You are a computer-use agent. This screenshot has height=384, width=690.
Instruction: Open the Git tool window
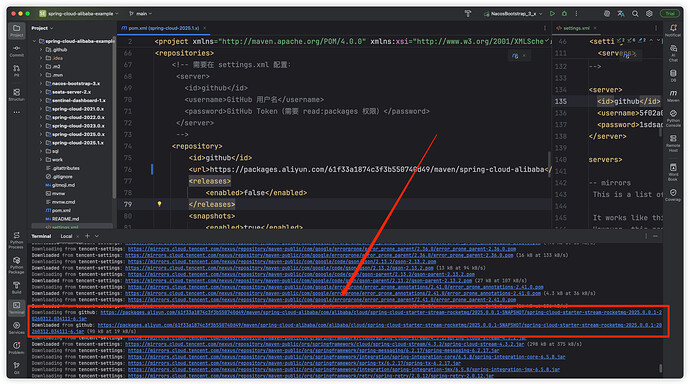[16, 368]
